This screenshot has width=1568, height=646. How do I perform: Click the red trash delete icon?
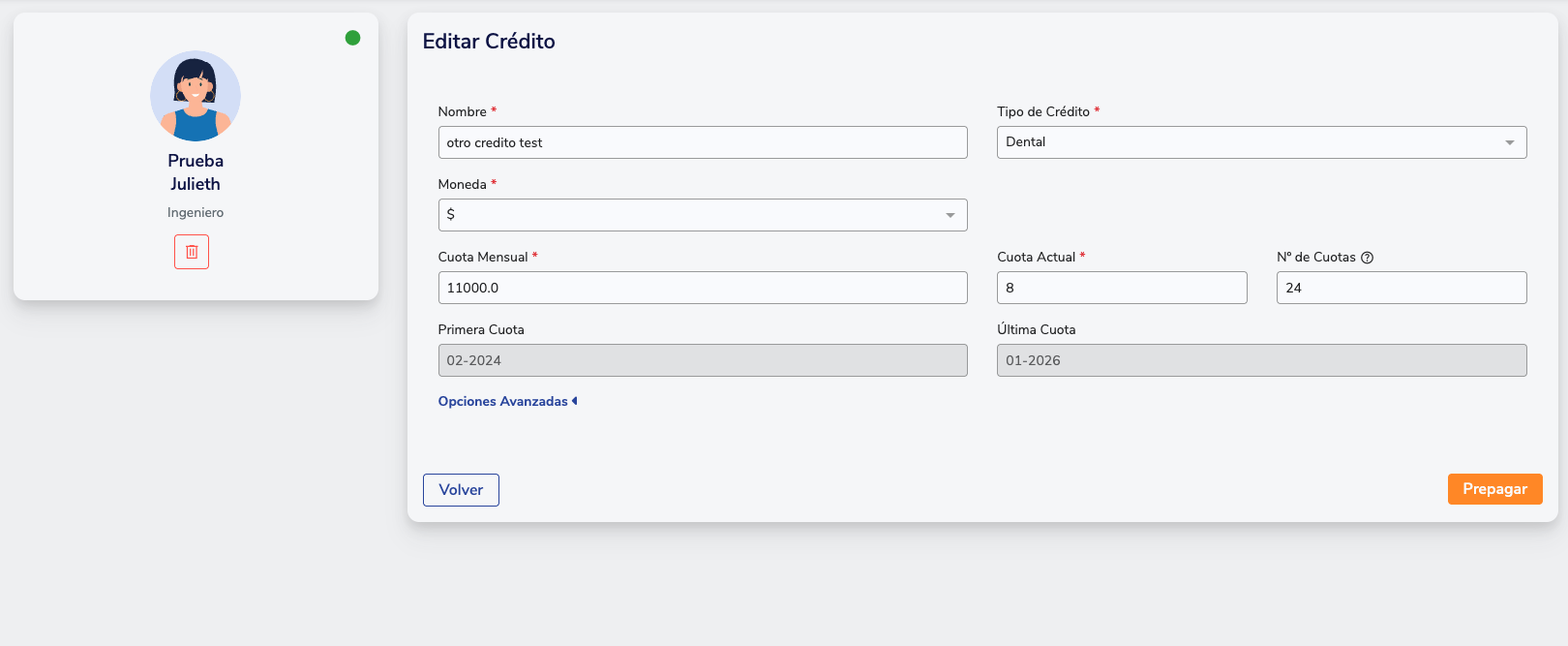pyautogui.click(x=192, y=252)
